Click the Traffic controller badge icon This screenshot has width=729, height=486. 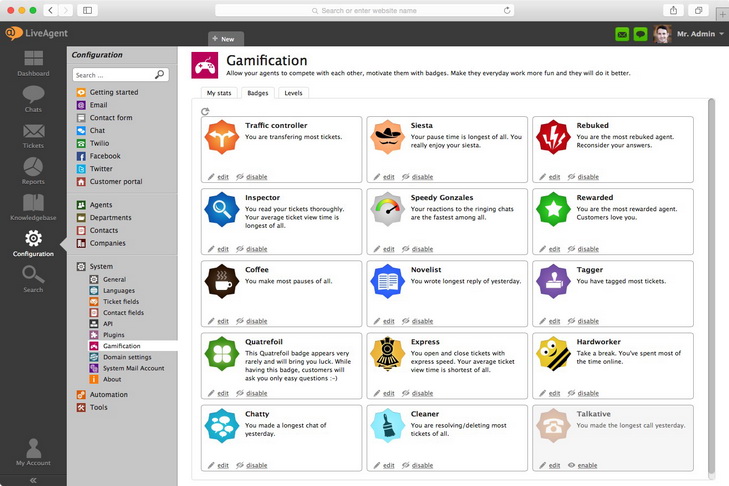222,137
